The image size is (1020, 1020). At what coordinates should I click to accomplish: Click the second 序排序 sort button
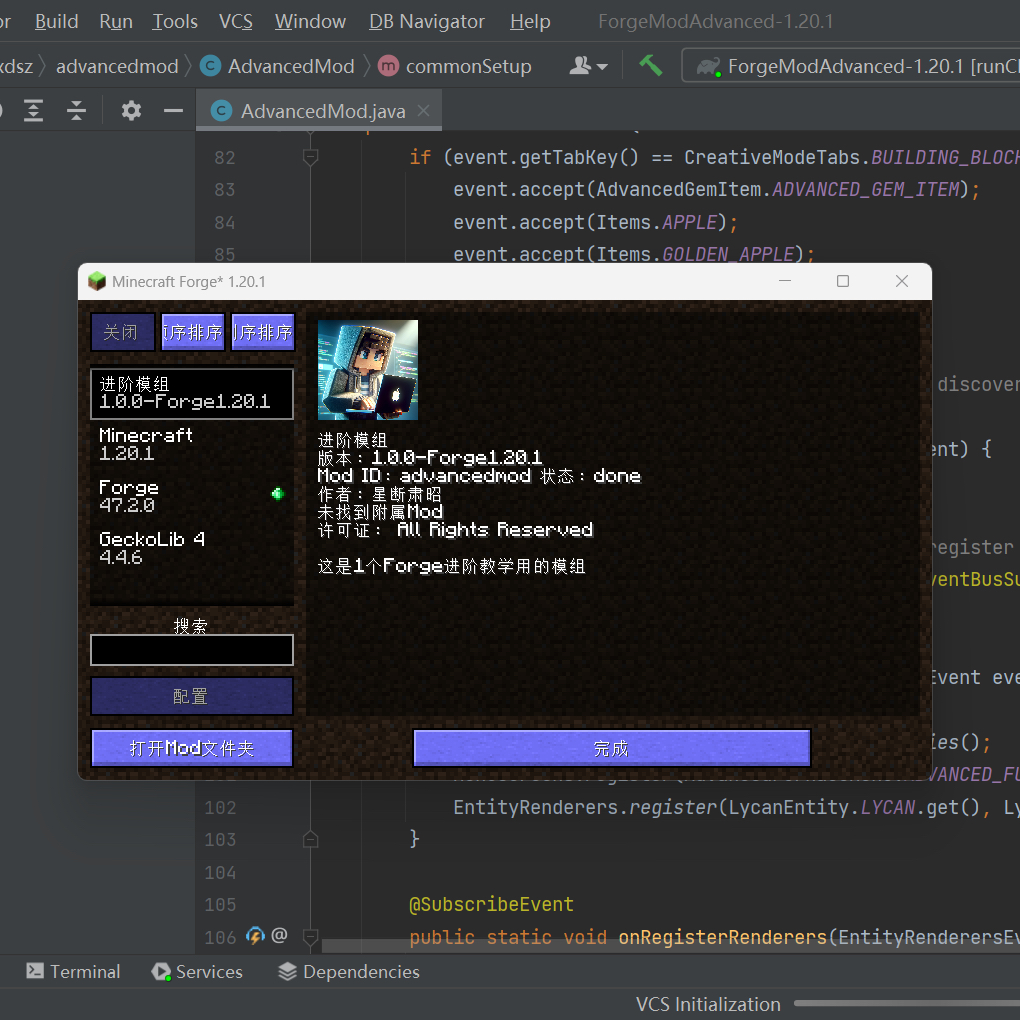[x=263, y=332]
